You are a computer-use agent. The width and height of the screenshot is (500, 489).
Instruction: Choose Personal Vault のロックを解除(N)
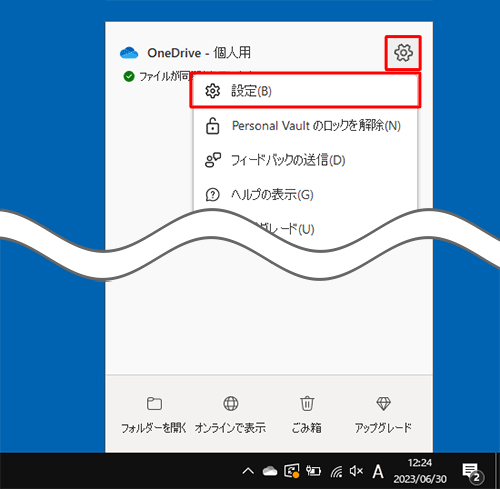(305, 126)
